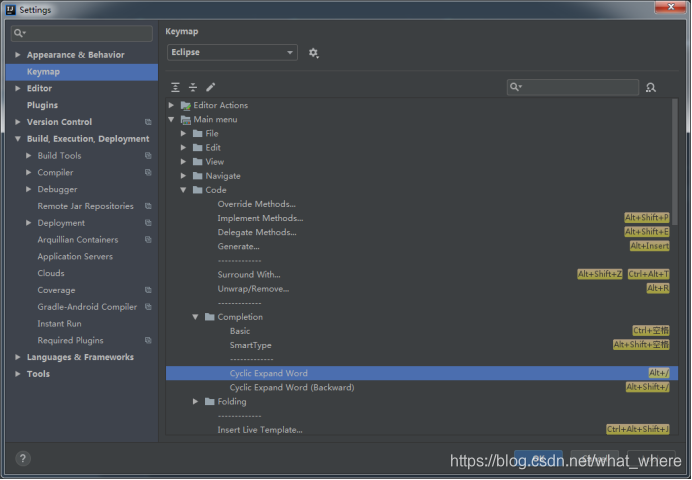Expand the View folder node
This screenshot has height=480, width=692.
pyautogui.click(x=183, y=161)
